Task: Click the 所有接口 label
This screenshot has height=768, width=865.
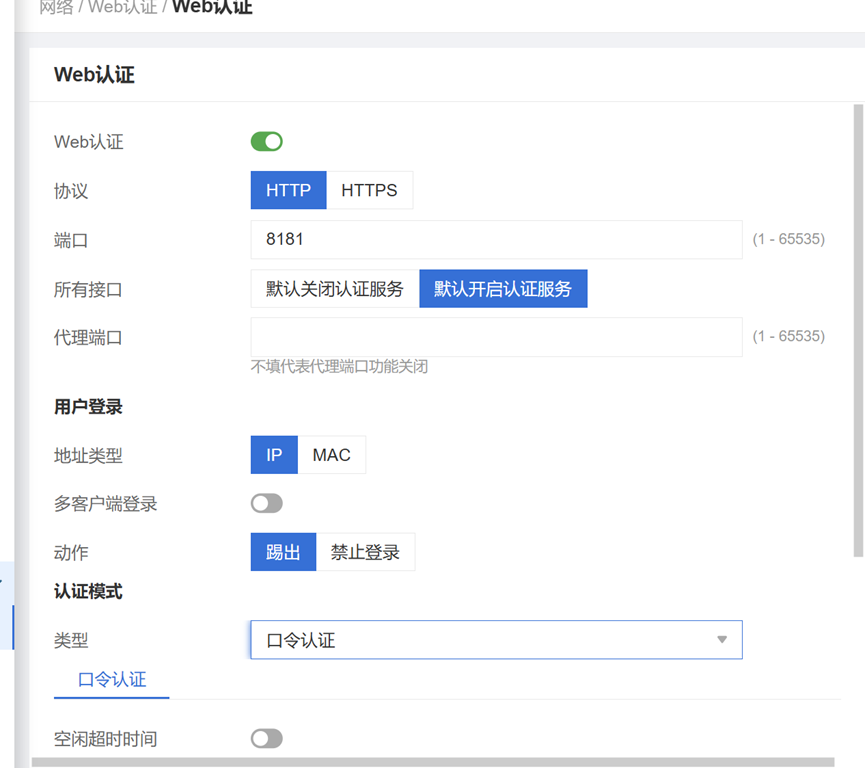Action: [x=88, y=289]
